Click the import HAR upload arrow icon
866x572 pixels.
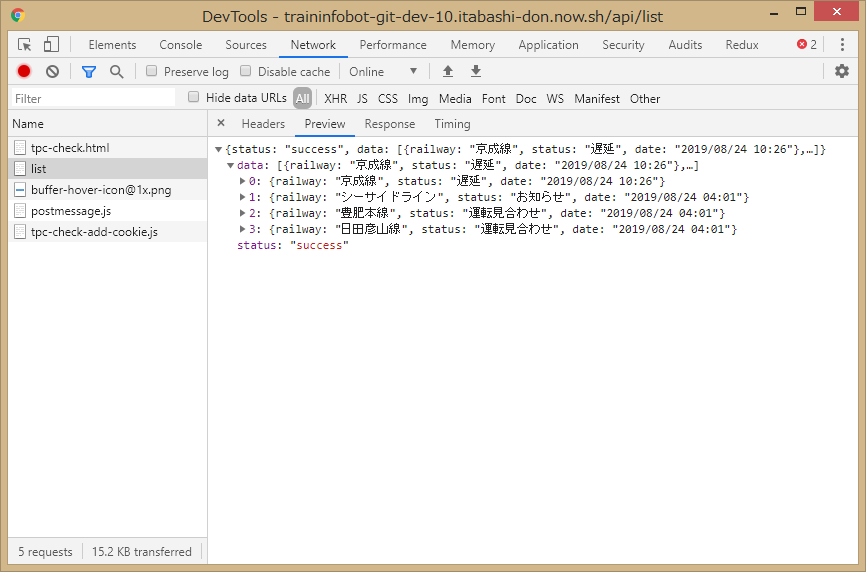pos(448,71)
